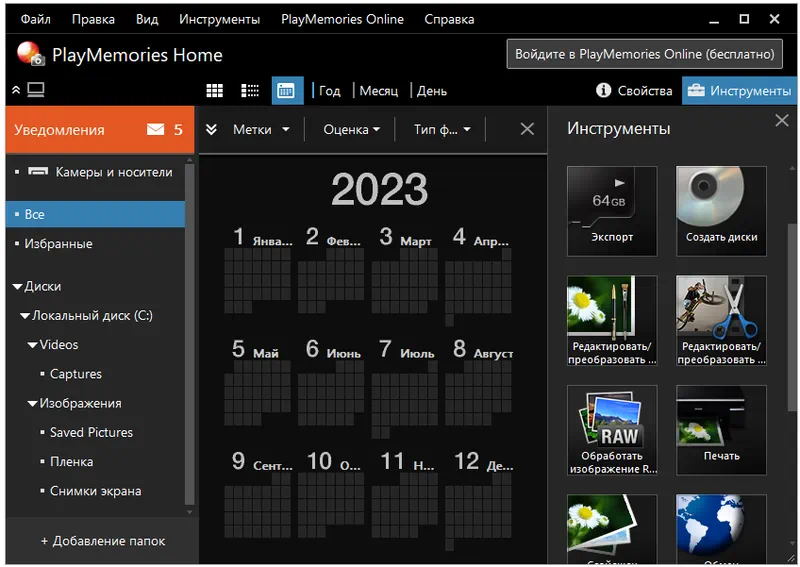This screenshot has height=567, width=800.
Task: Collapse the Изображения folder node
Action: 33,404
